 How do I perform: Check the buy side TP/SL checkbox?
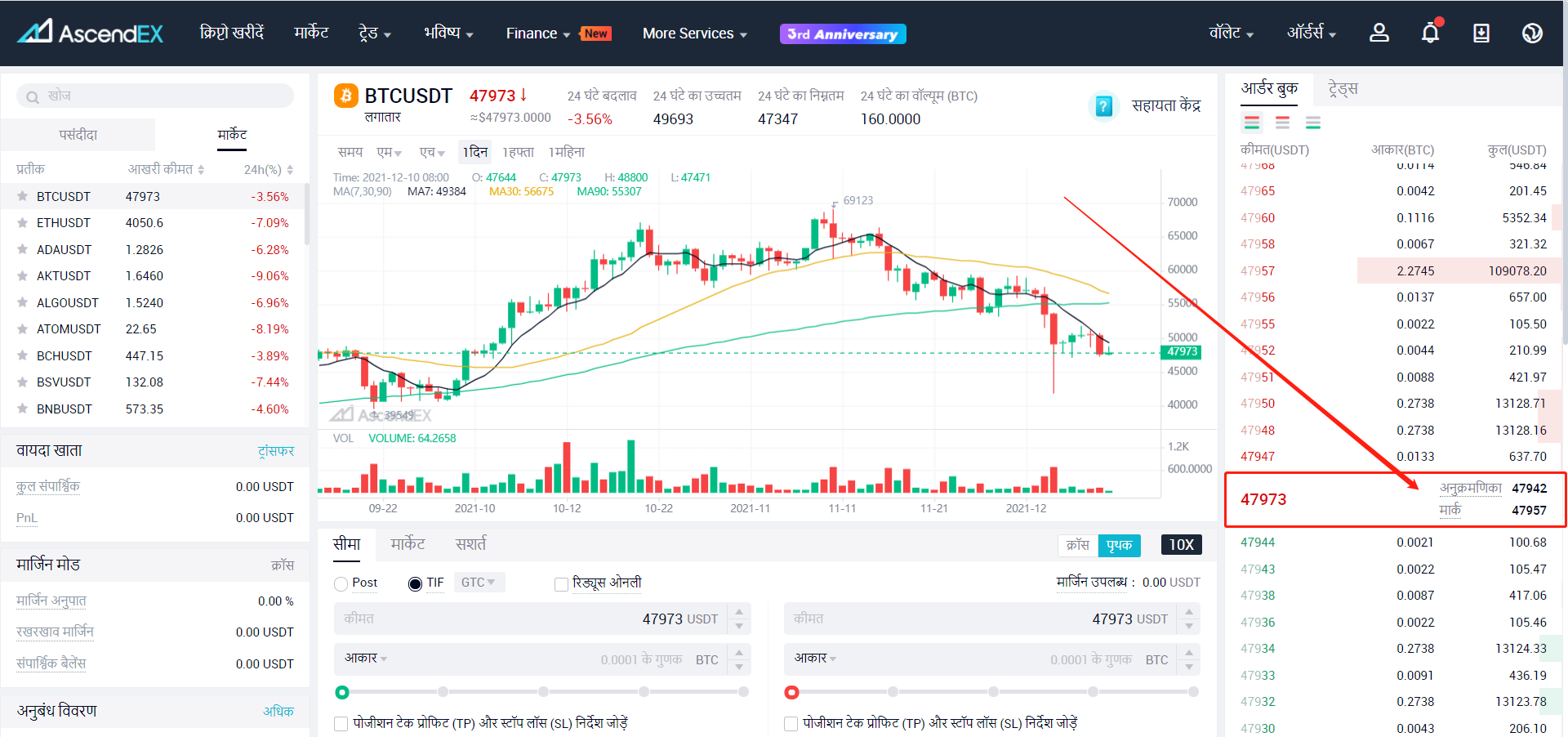[341, 723]
